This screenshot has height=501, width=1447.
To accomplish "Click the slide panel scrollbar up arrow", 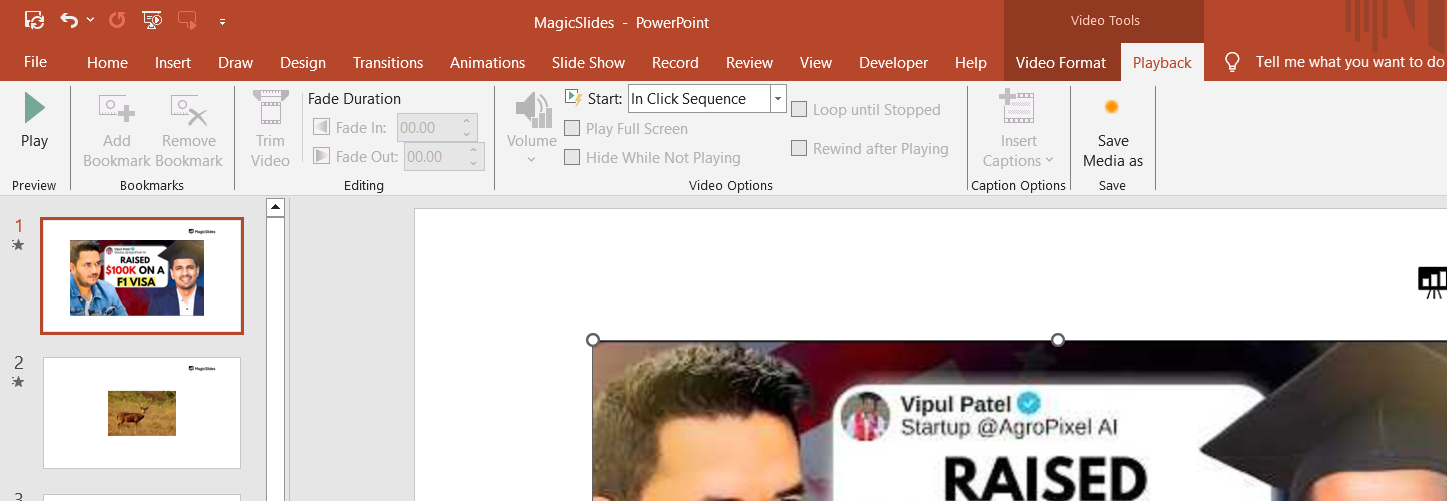I will (275, 208).
